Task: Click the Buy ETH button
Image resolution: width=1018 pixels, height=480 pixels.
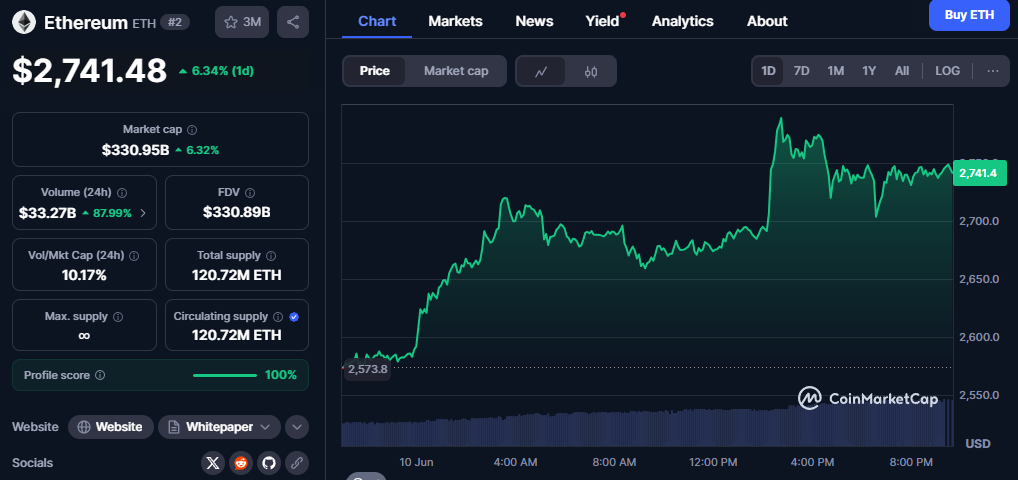Action: 969,15
